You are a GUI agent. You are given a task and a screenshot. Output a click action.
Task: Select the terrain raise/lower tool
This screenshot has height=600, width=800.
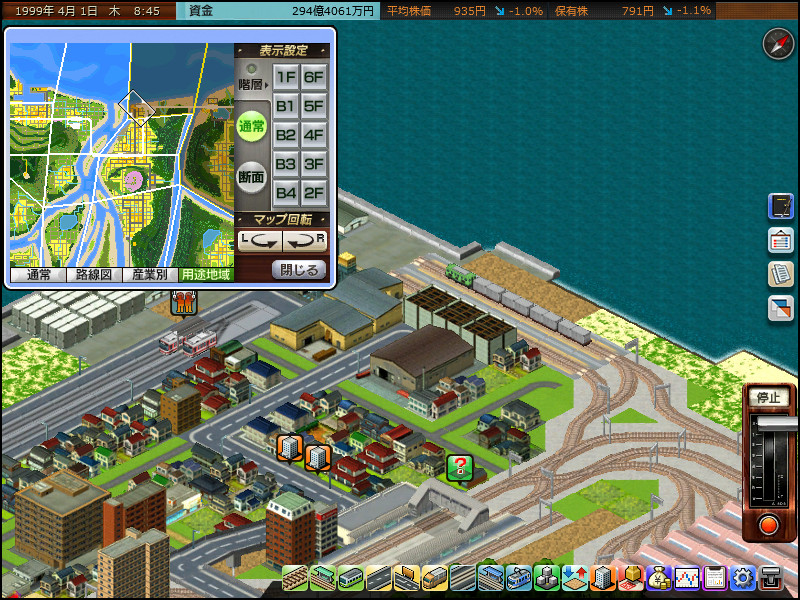pyautogui.click(x=574, y=578)
